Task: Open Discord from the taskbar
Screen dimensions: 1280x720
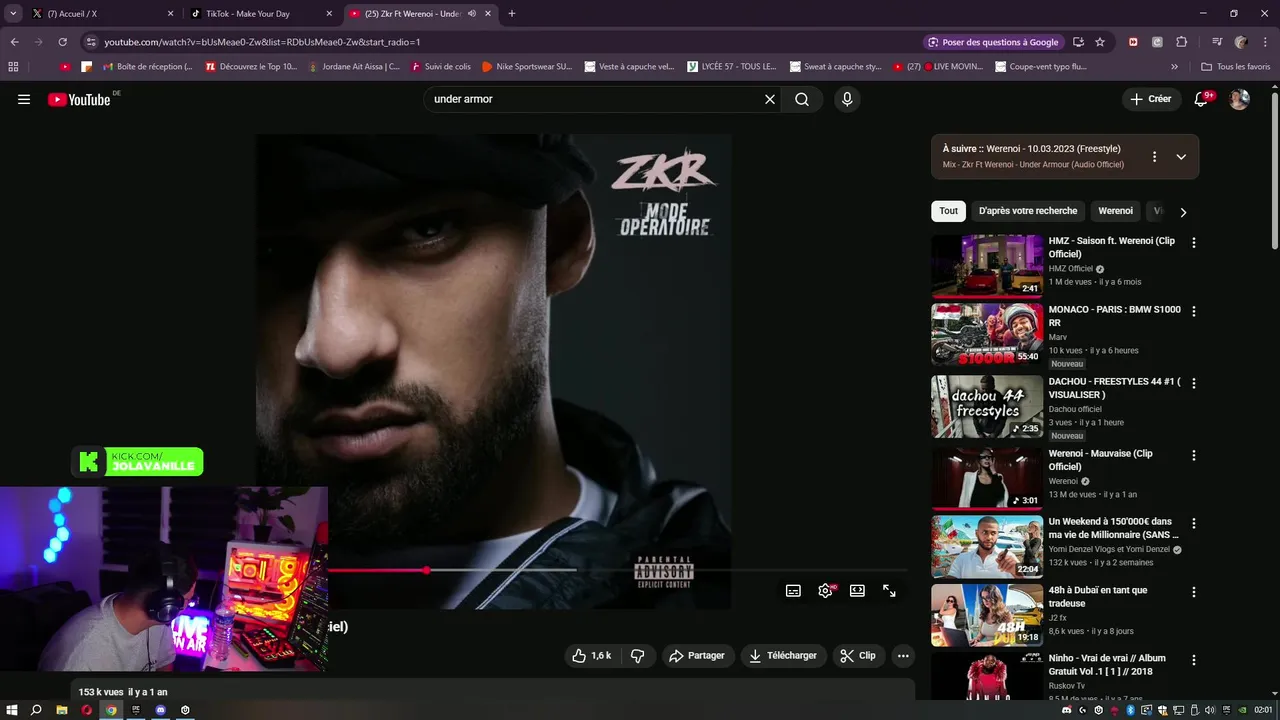Action: click(161, 710)
